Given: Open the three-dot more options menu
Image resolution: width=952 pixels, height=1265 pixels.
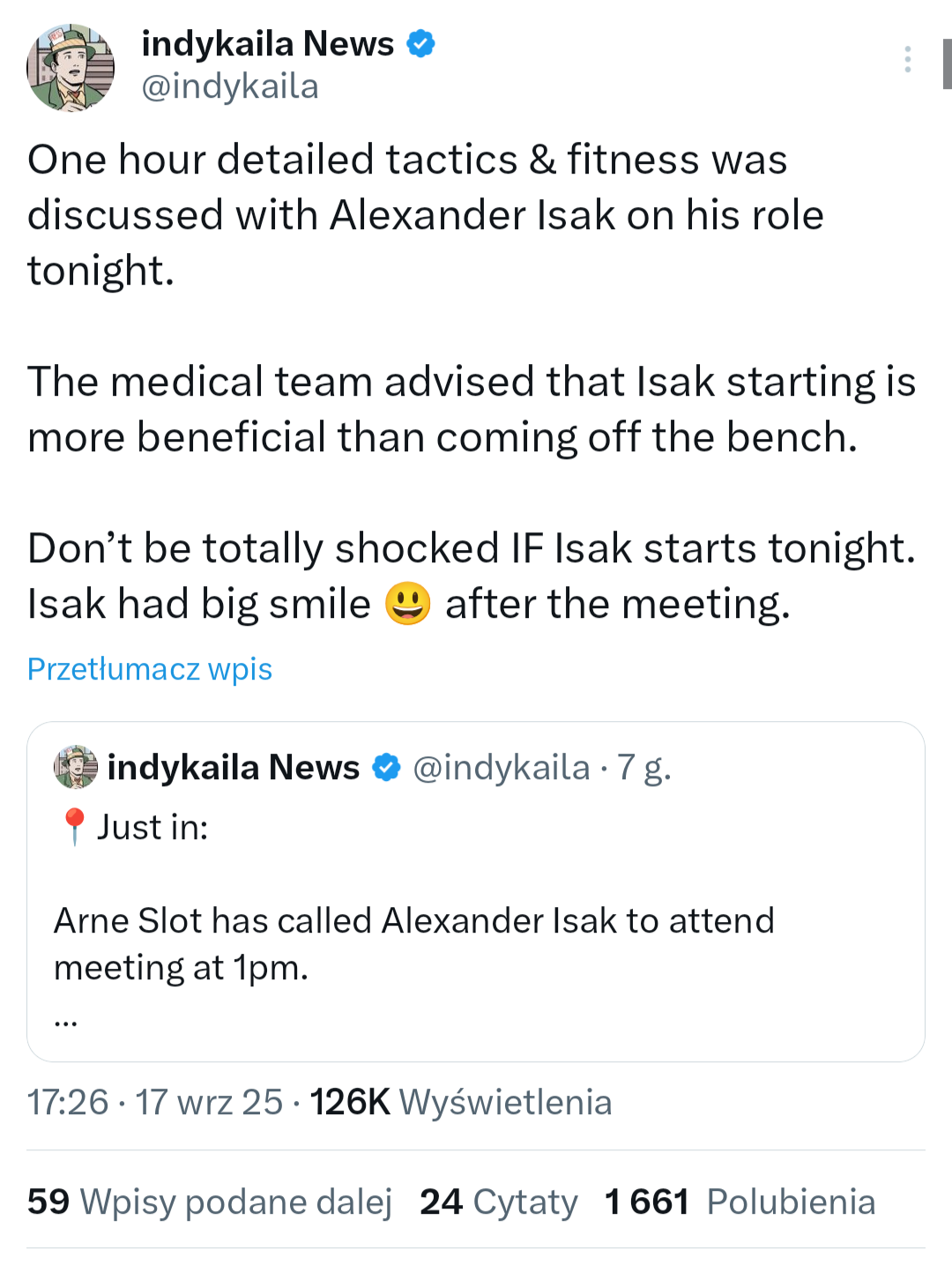Looking at the screenshot, I should (x=907, y=59).
